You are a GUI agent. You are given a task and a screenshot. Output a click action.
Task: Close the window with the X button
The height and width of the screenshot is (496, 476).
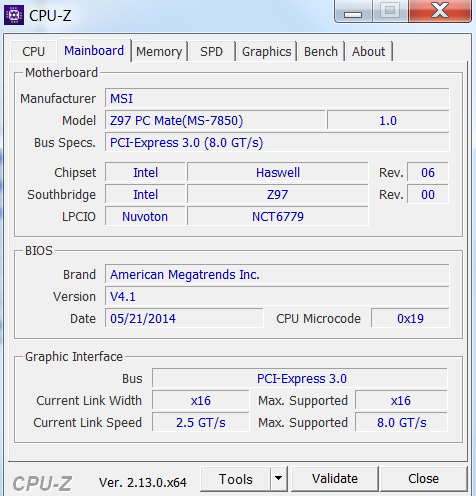pyautogui.click(x=440, y=11)
